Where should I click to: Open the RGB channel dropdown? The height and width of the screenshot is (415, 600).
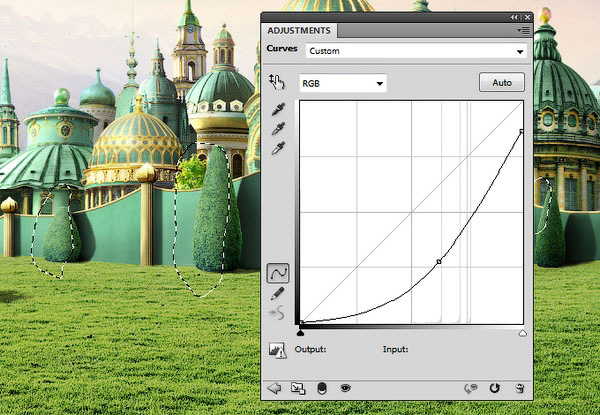[x=343, y=83]
